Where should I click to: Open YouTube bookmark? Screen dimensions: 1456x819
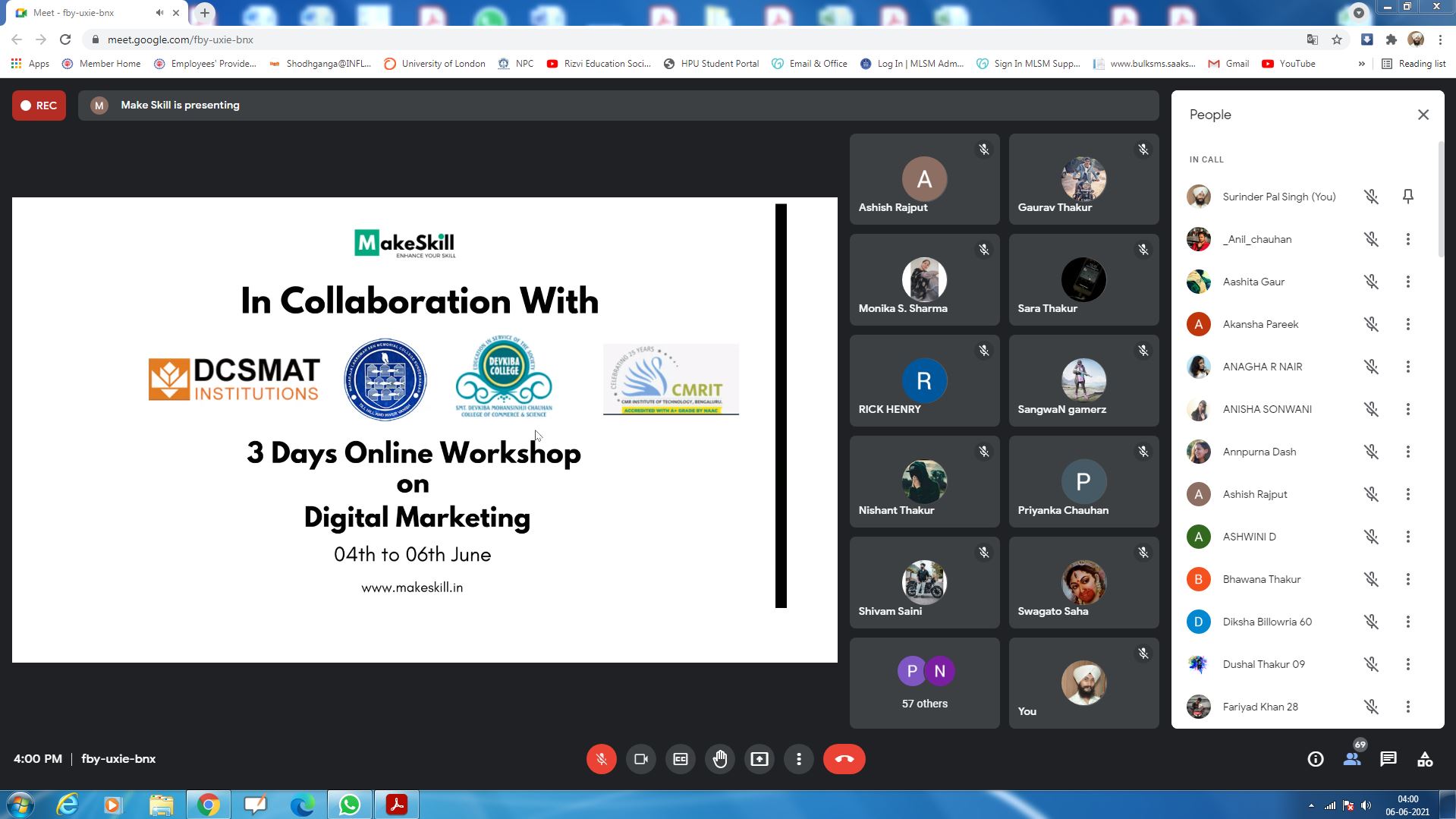pos(1288,64)
